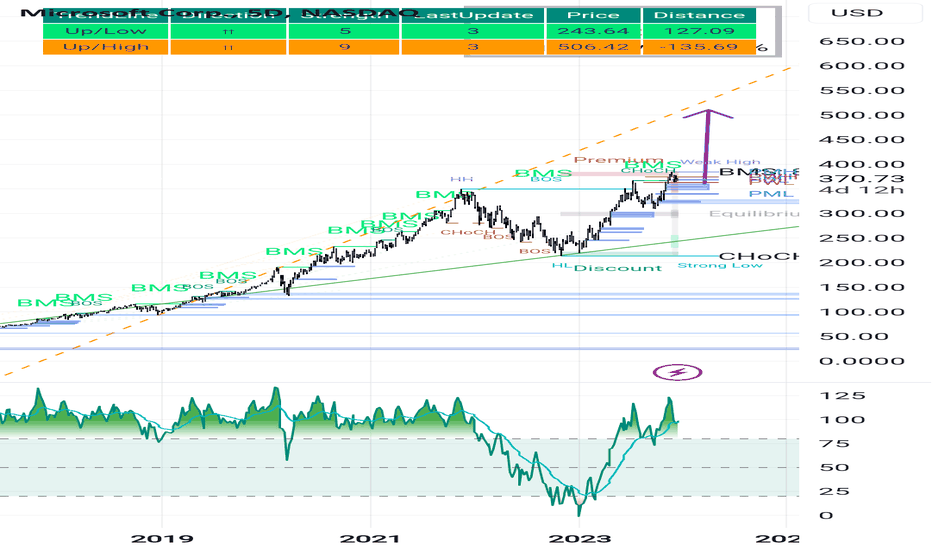Select the 506.42 price cell
The width and height of the screenshot is (932, 550).
(x=593, y=47)
